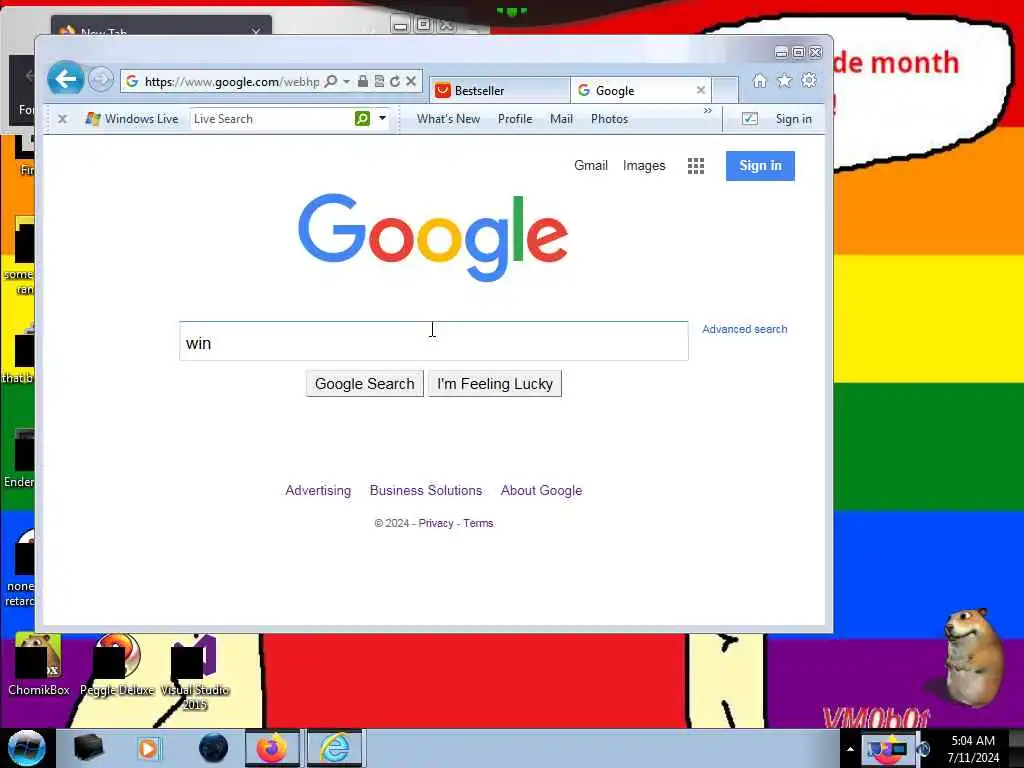The height and width of the screenshot is (768, 1024).
Task: Stop loading with the address bar X
Action: point(411,81)
